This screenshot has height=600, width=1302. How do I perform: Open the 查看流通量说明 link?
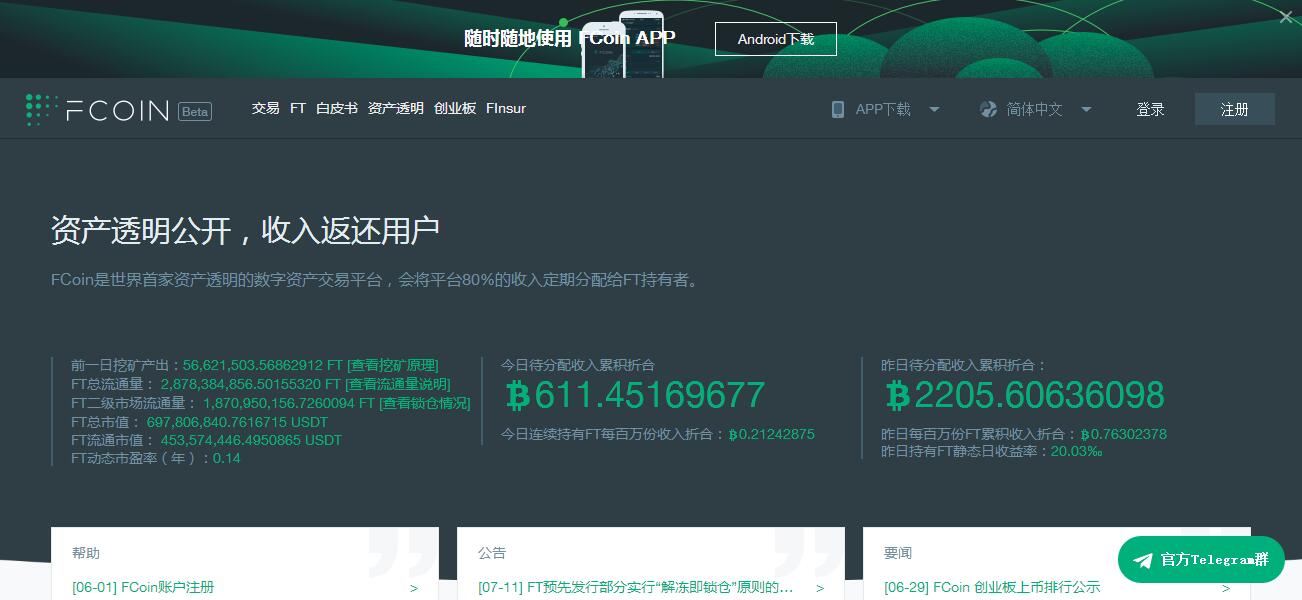coord(398,384)
